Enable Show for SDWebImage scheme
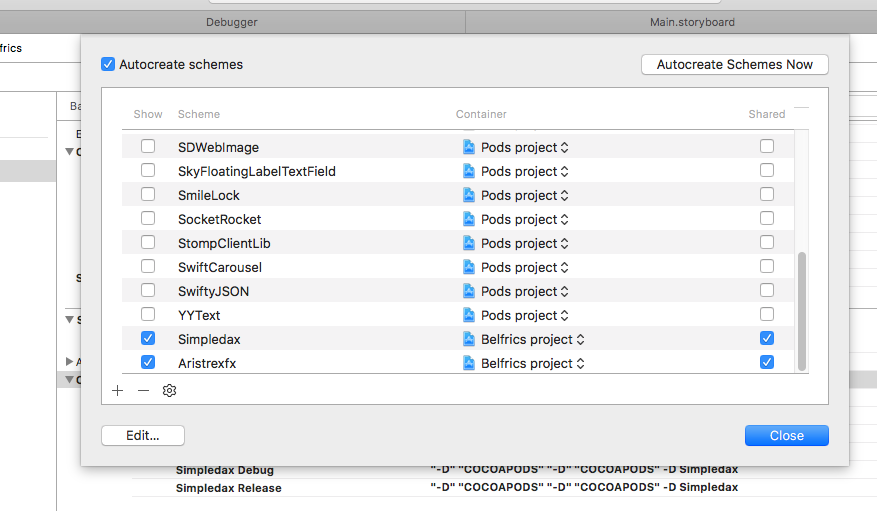 tap(148, 146)
